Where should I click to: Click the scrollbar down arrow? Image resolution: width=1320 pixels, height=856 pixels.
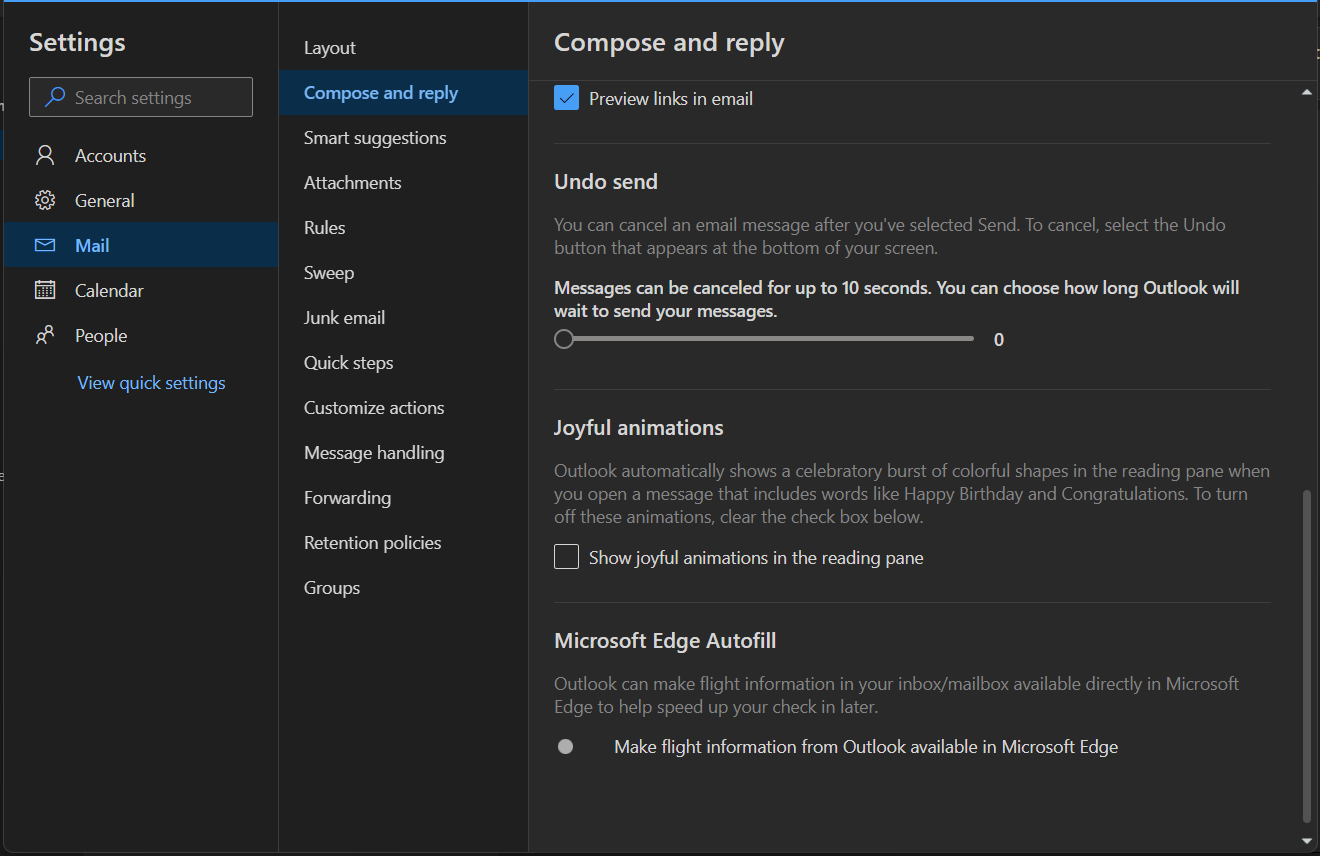1307,841
